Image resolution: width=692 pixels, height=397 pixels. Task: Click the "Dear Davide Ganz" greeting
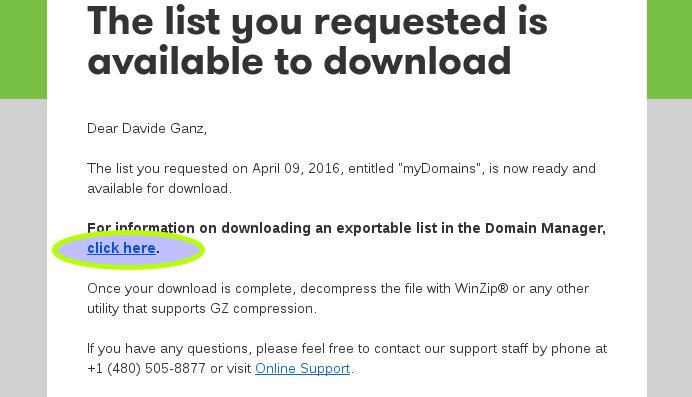[147, 128]
